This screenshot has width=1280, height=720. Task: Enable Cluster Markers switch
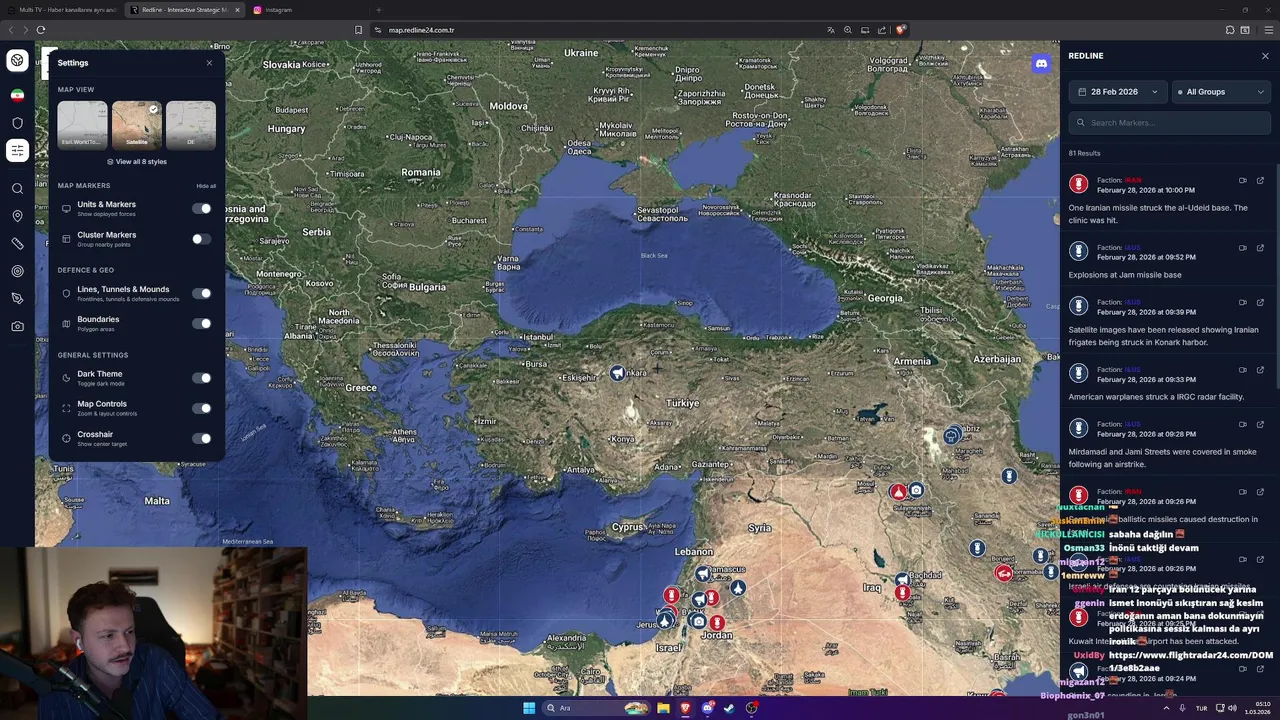[x=202, y=239]
